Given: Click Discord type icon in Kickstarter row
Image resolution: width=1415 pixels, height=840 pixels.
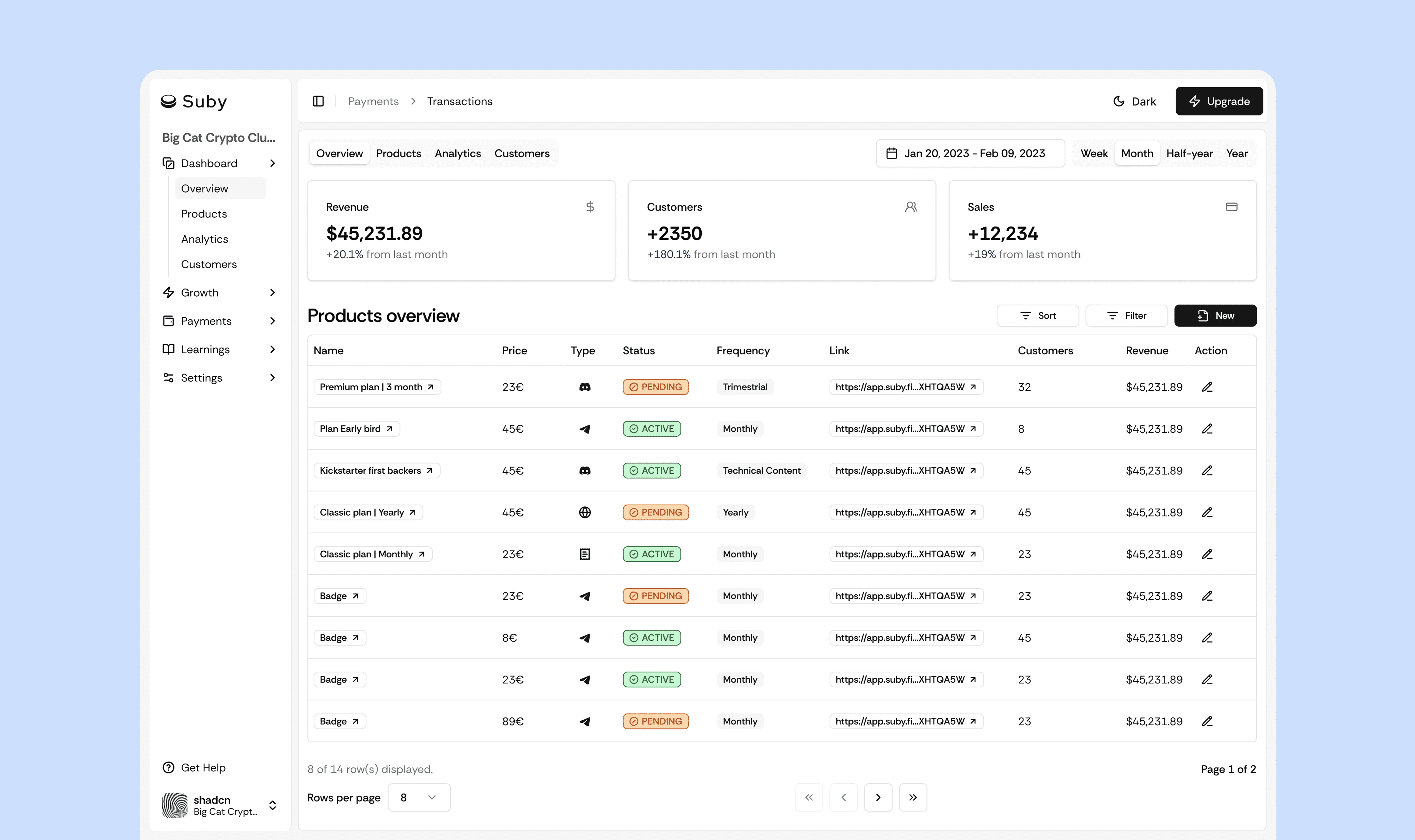Looking at the screenshot, I should pos(585,471).
